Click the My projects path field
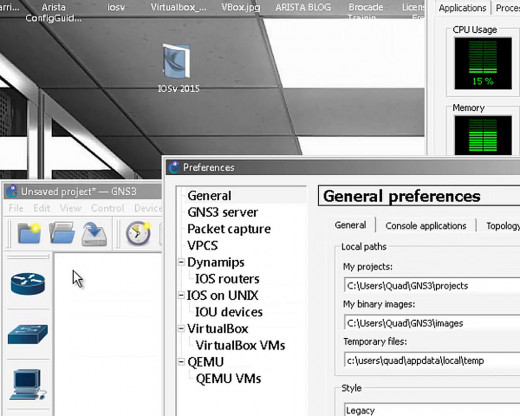This screenshot has height=416, width=520. [432, 286]
